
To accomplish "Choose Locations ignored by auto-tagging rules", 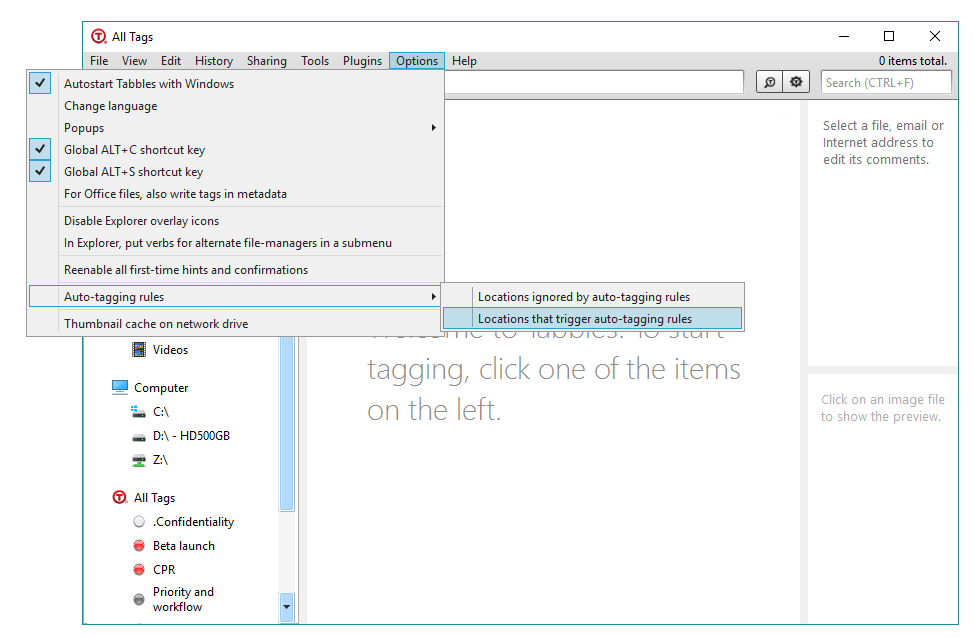I will point(593,297).
